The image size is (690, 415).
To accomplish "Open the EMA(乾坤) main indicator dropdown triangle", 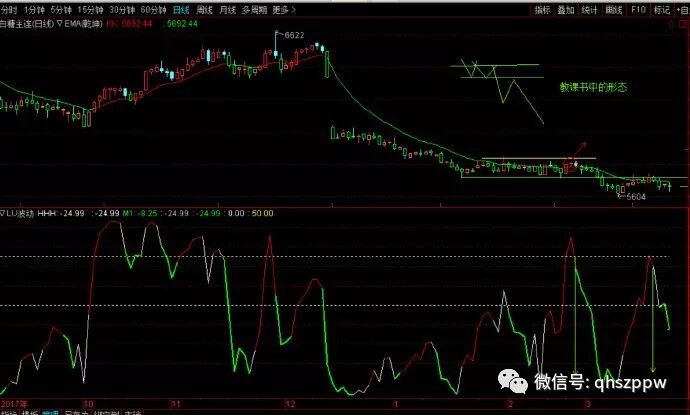I will pyautogui.click(x=60, y=23).
